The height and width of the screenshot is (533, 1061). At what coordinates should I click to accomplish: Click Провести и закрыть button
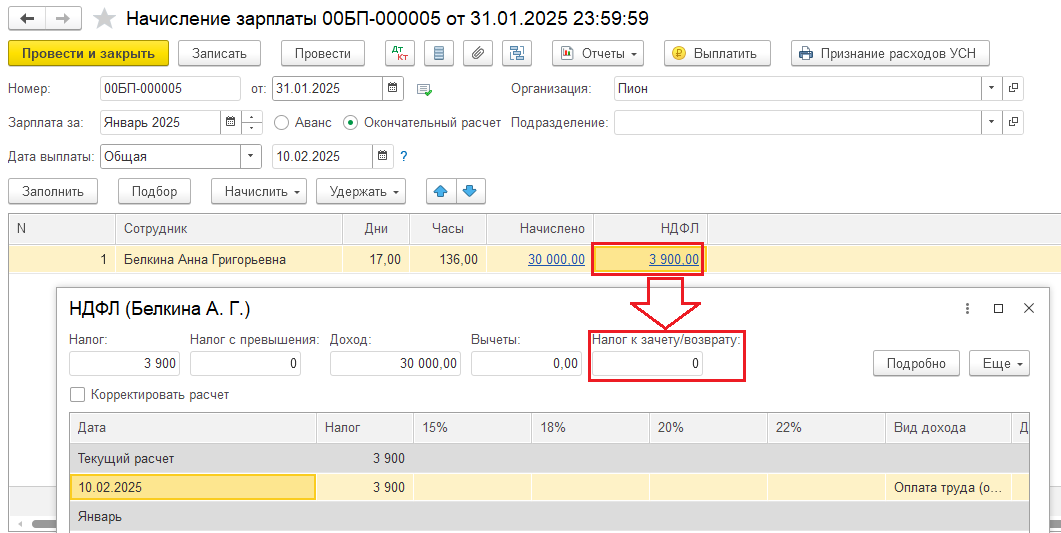pos(88,53)
